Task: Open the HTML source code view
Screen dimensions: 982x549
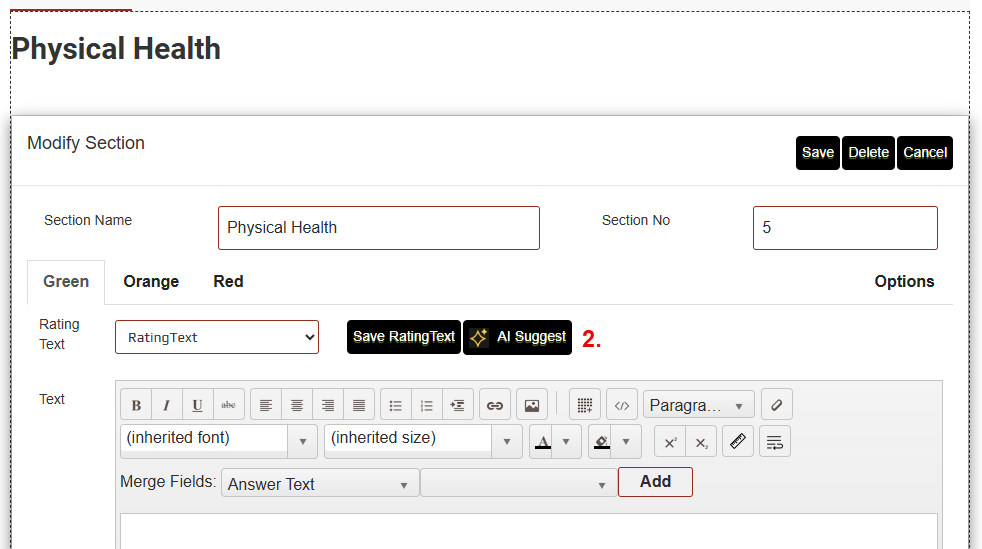Action: 622,405
